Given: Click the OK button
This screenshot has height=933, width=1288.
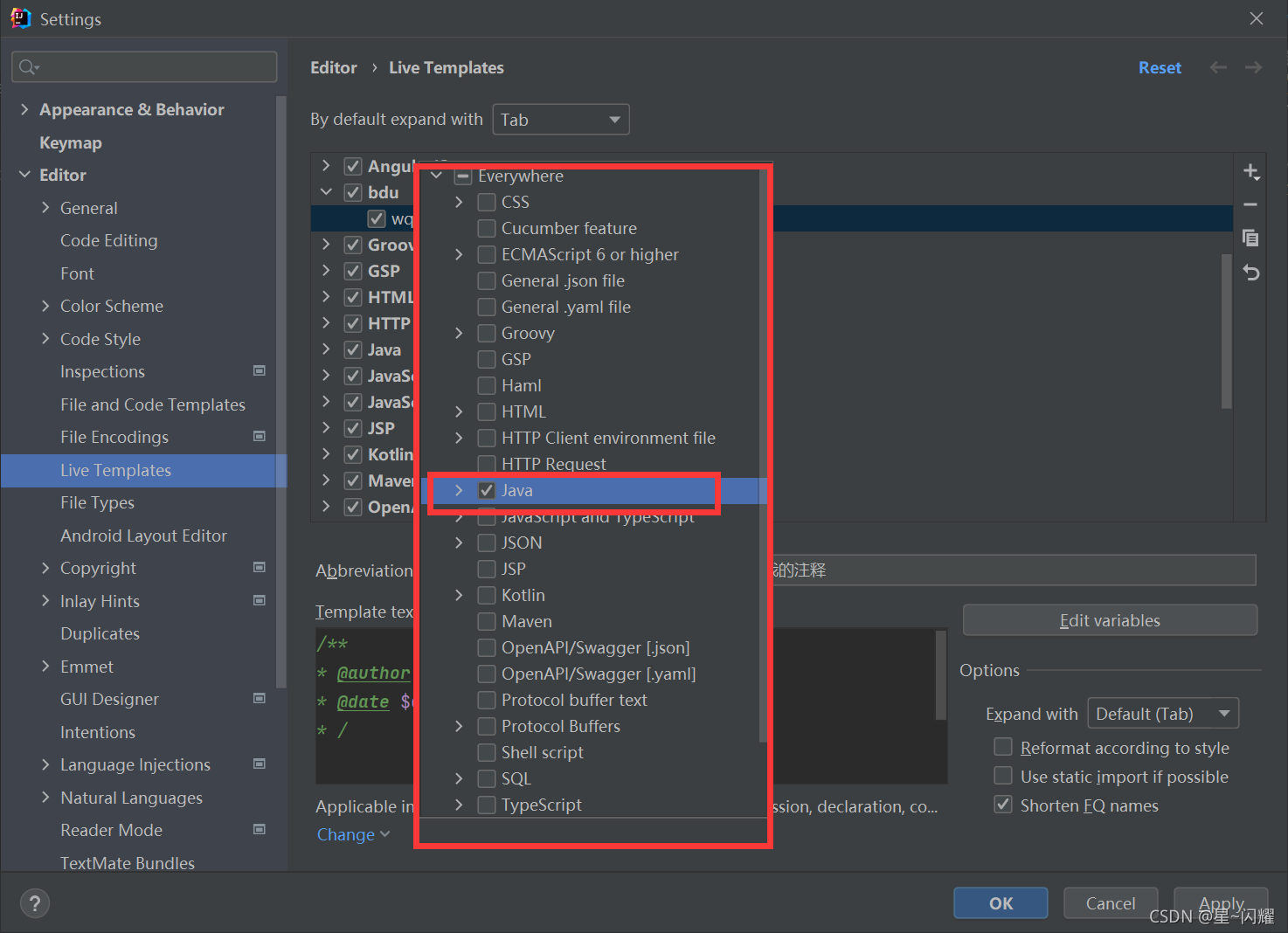Looking at the screenshot, I should (1001, 903).
